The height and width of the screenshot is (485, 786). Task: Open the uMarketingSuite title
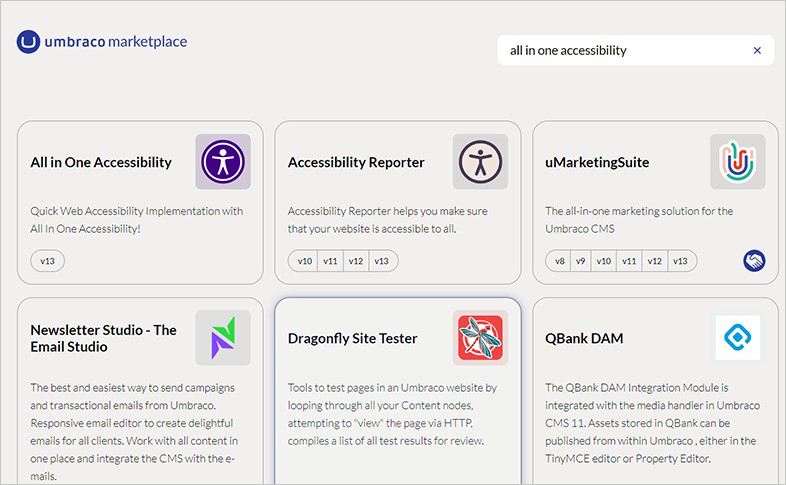597,162
